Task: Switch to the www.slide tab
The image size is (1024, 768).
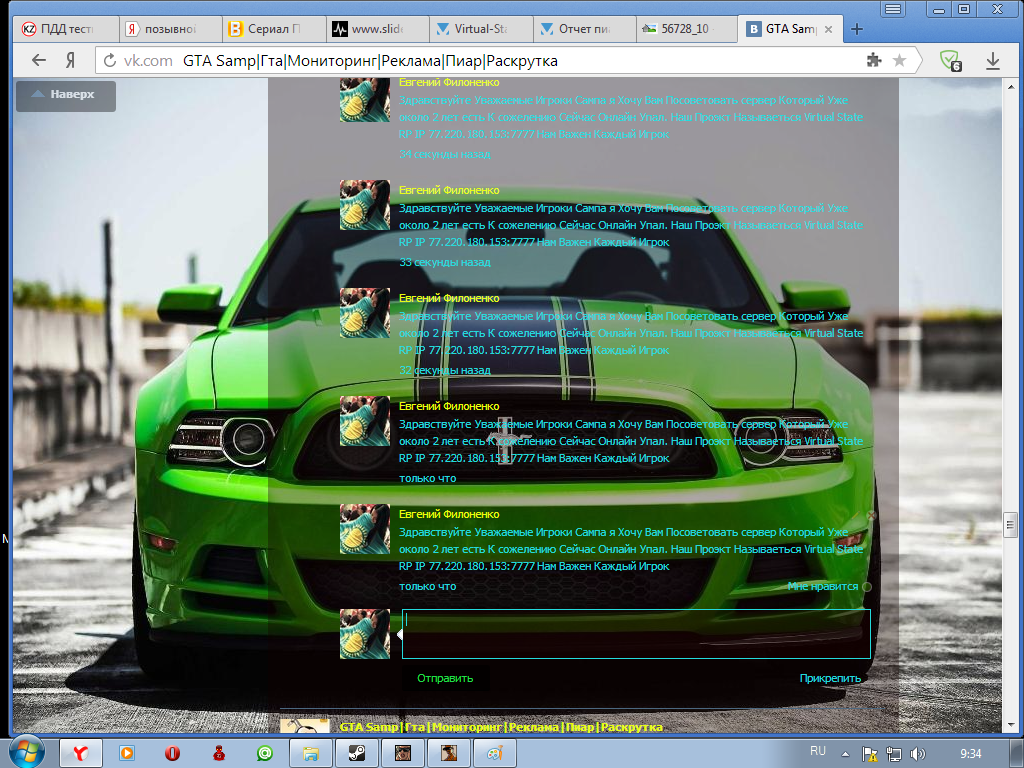Action: pyautogui.click(x=377, y=29)
